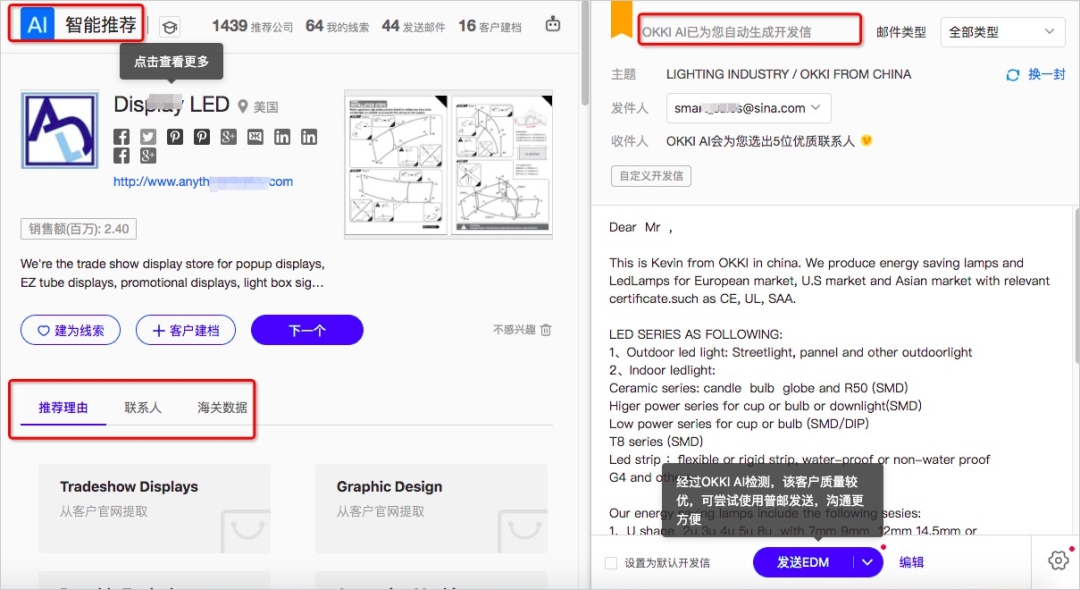Click the 自定义开发信 button
Screen dimensions: 1080x590
(x=650, y=176)
